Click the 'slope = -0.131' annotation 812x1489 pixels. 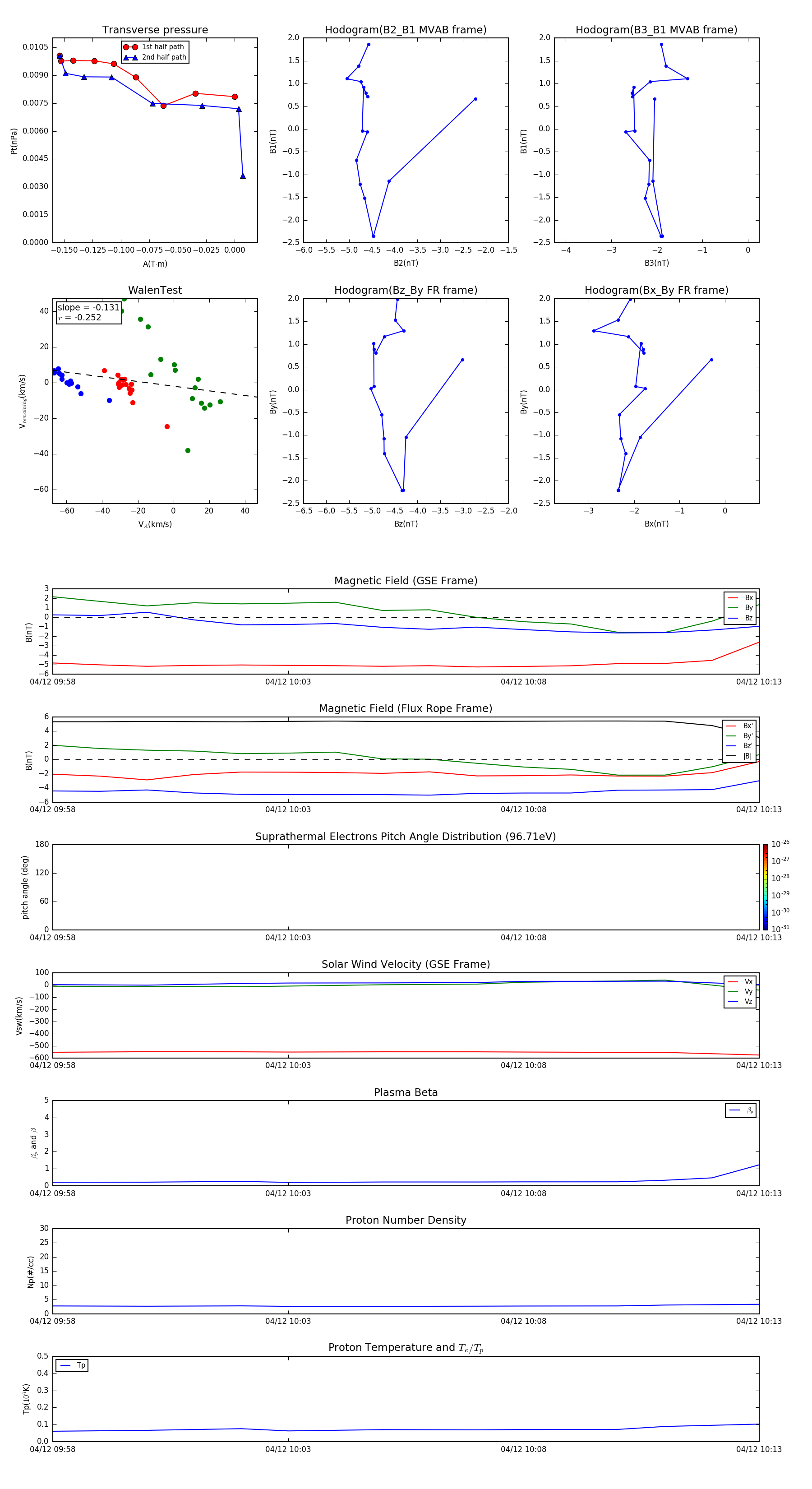[88, 308]
